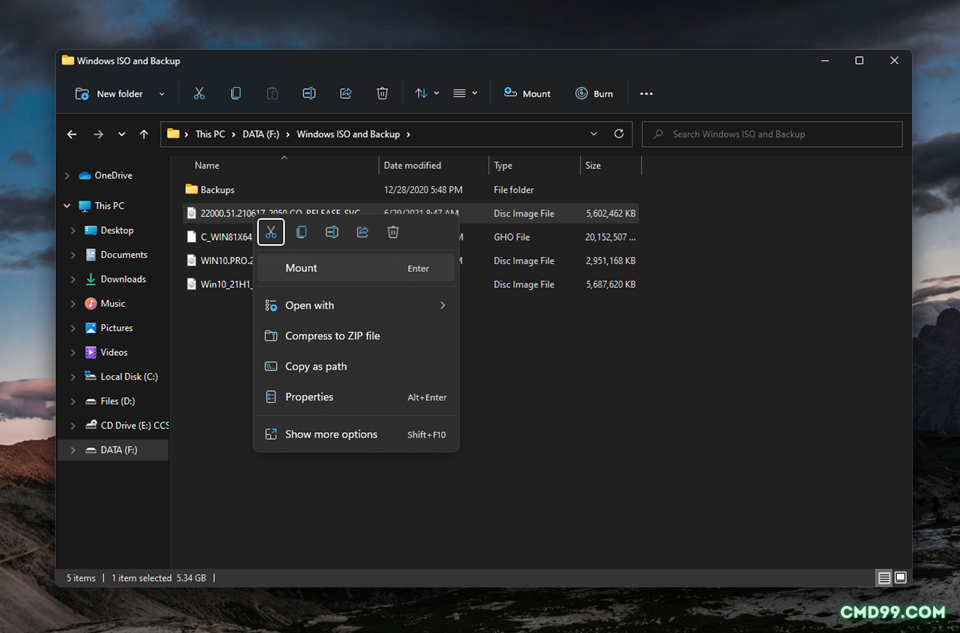The width and height of the screenshot is (960, 633).
Task: Click the Copy icon in the context menu
Action: (x=301, y=232)
